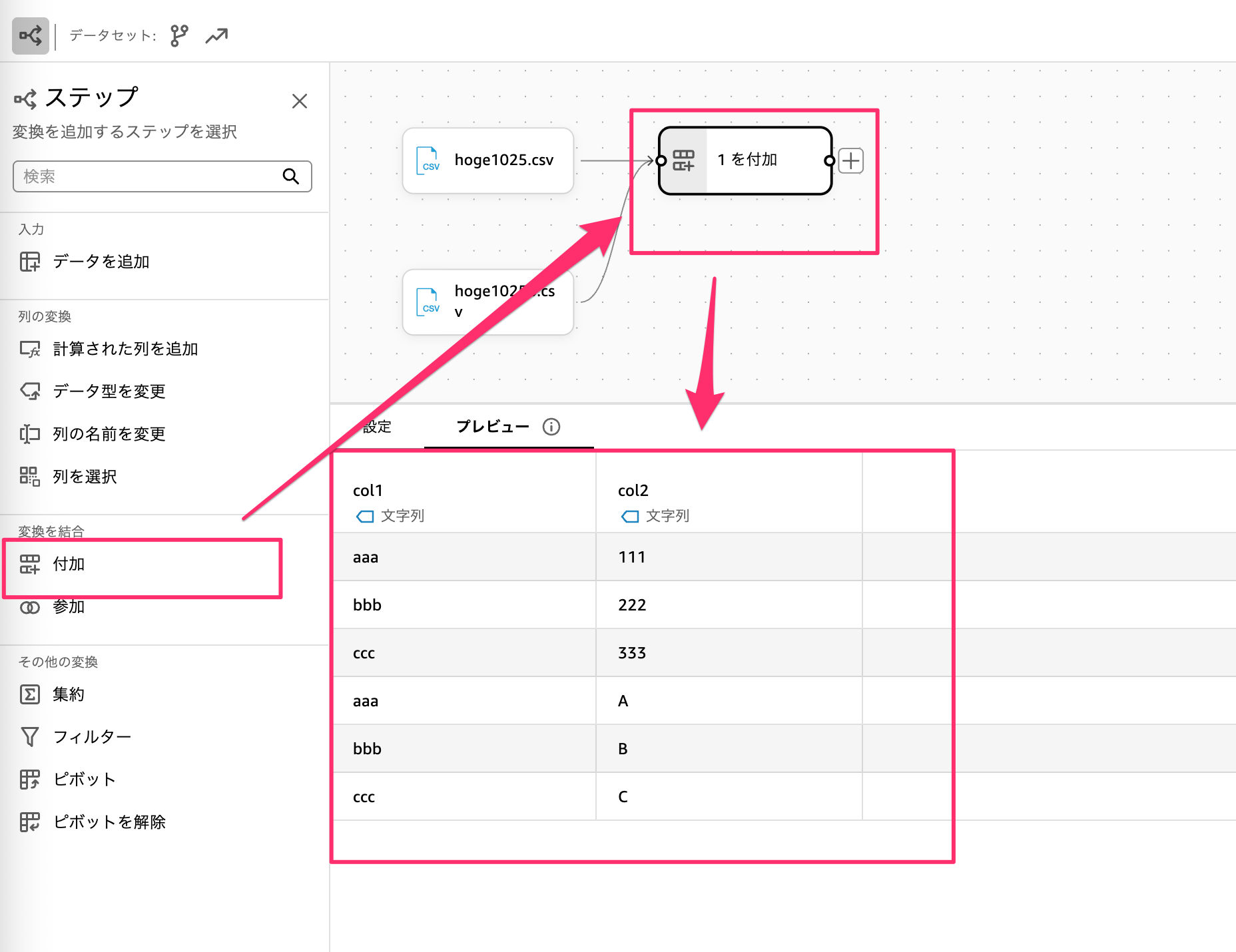Click the 検索 search field
The width and height of the screenshot is (1236, 952).
coord(150,176)
